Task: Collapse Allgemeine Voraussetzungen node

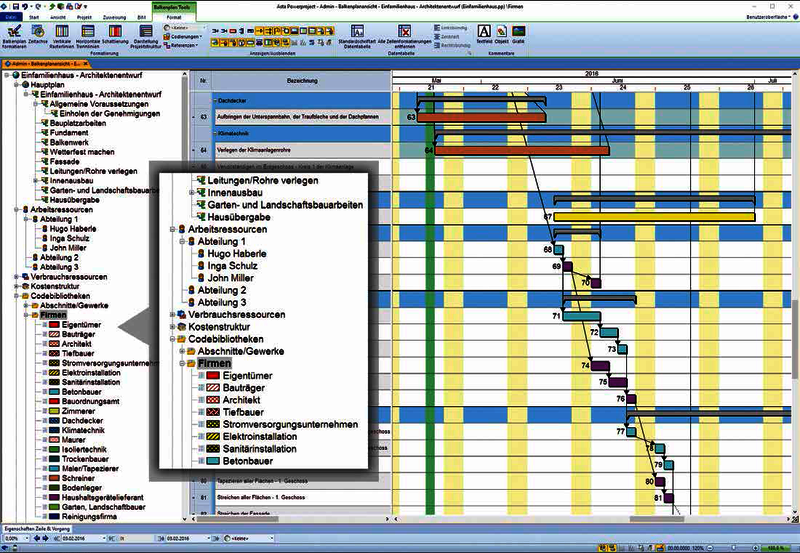Action: coord(36,104)
